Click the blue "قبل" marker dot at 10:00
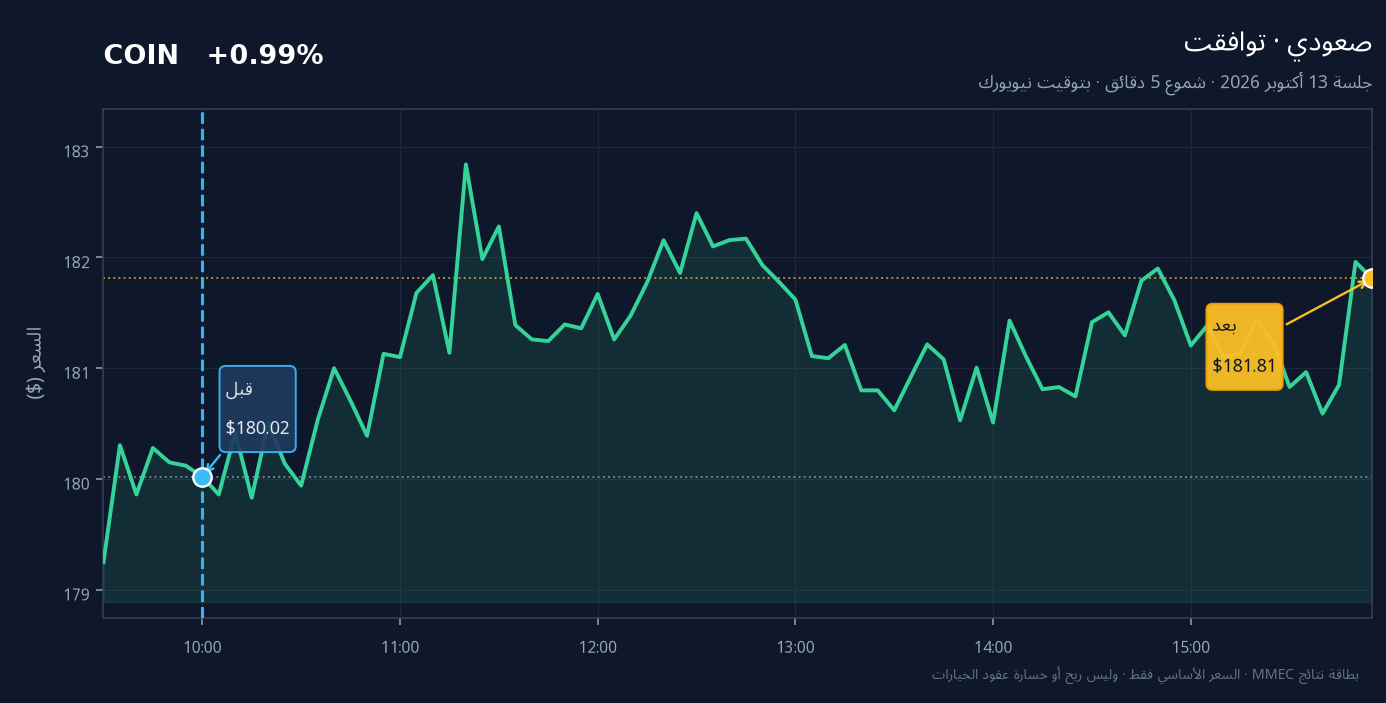Viewport: 1386px width, 703px height. (x=202, y=477)
